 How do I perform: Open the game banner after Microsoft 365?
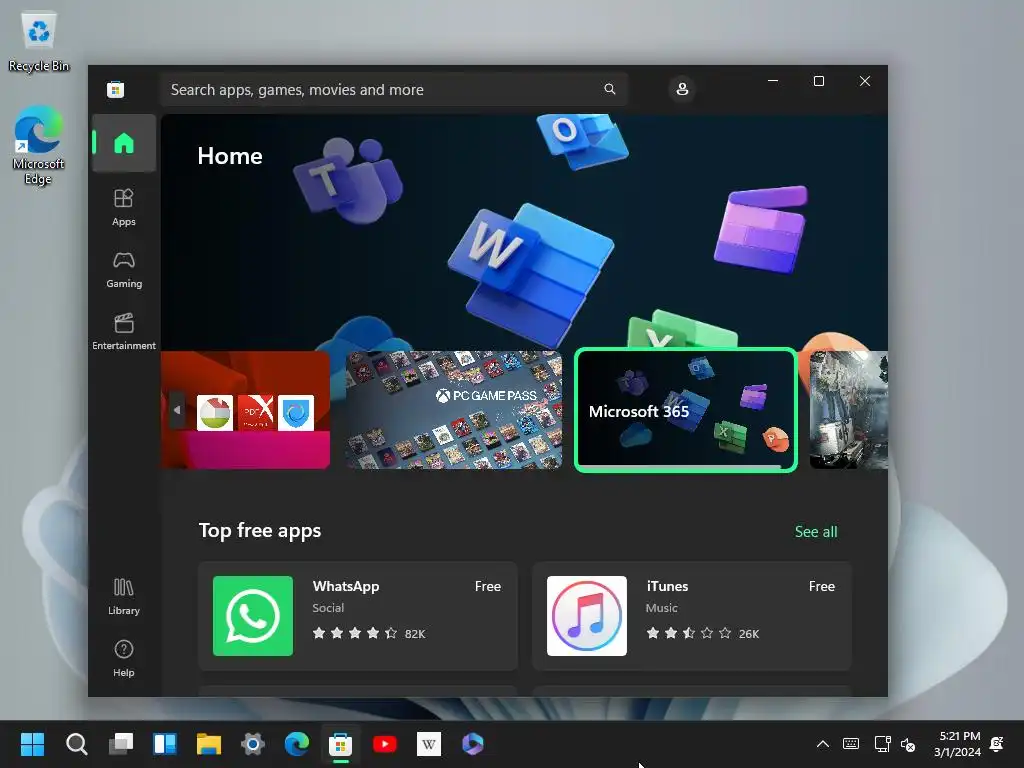[x=848, y=409]
